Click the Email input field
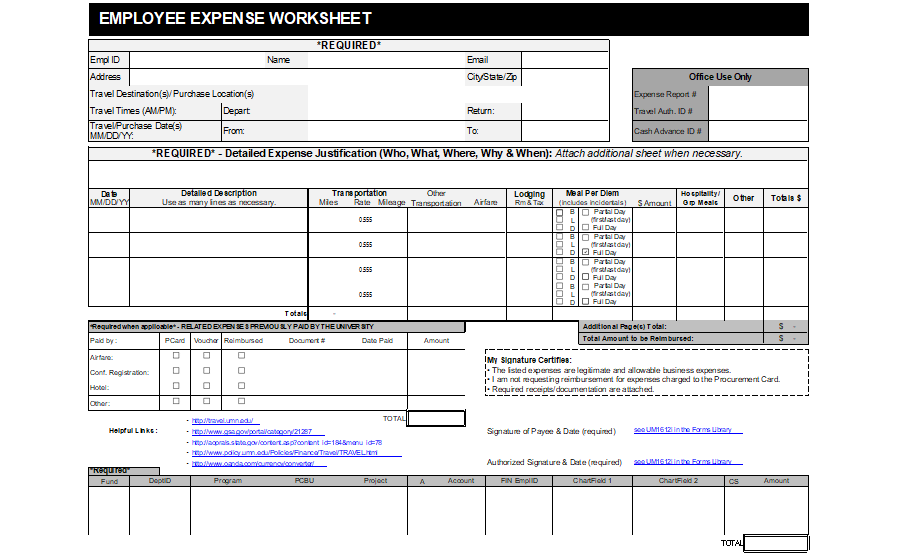The height and width of the screenshot is (559, 900). pos(565,60)
